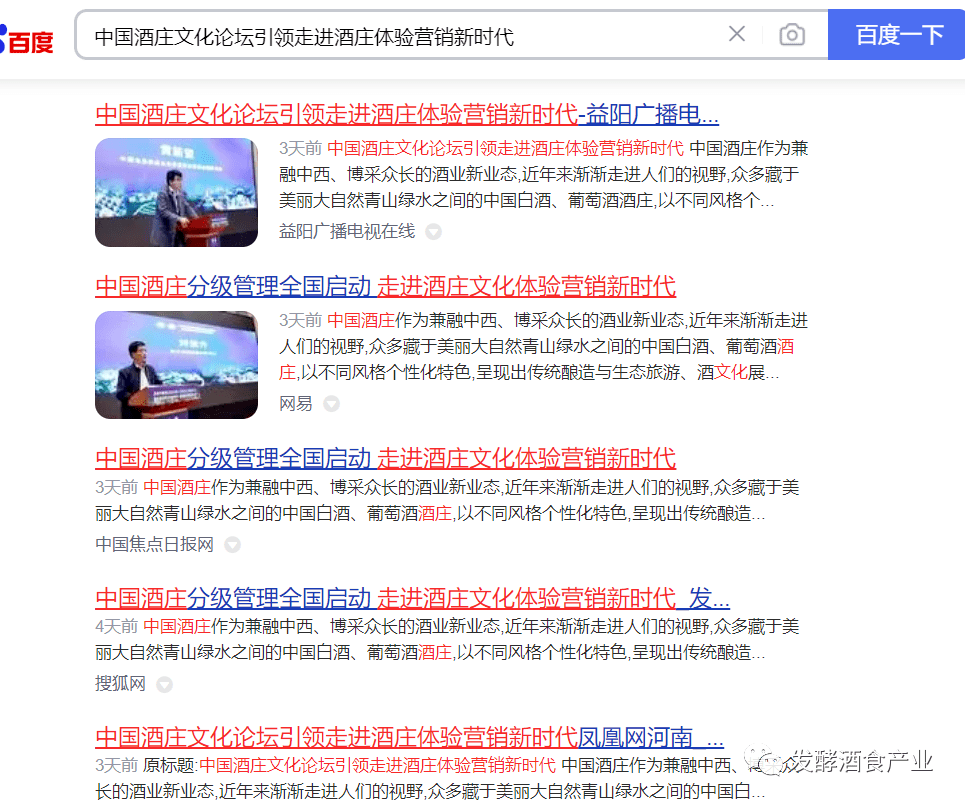Focus the Baidu search input field
Image resolution: width=965 pixels, height=804 pixels.
[400, 36]
